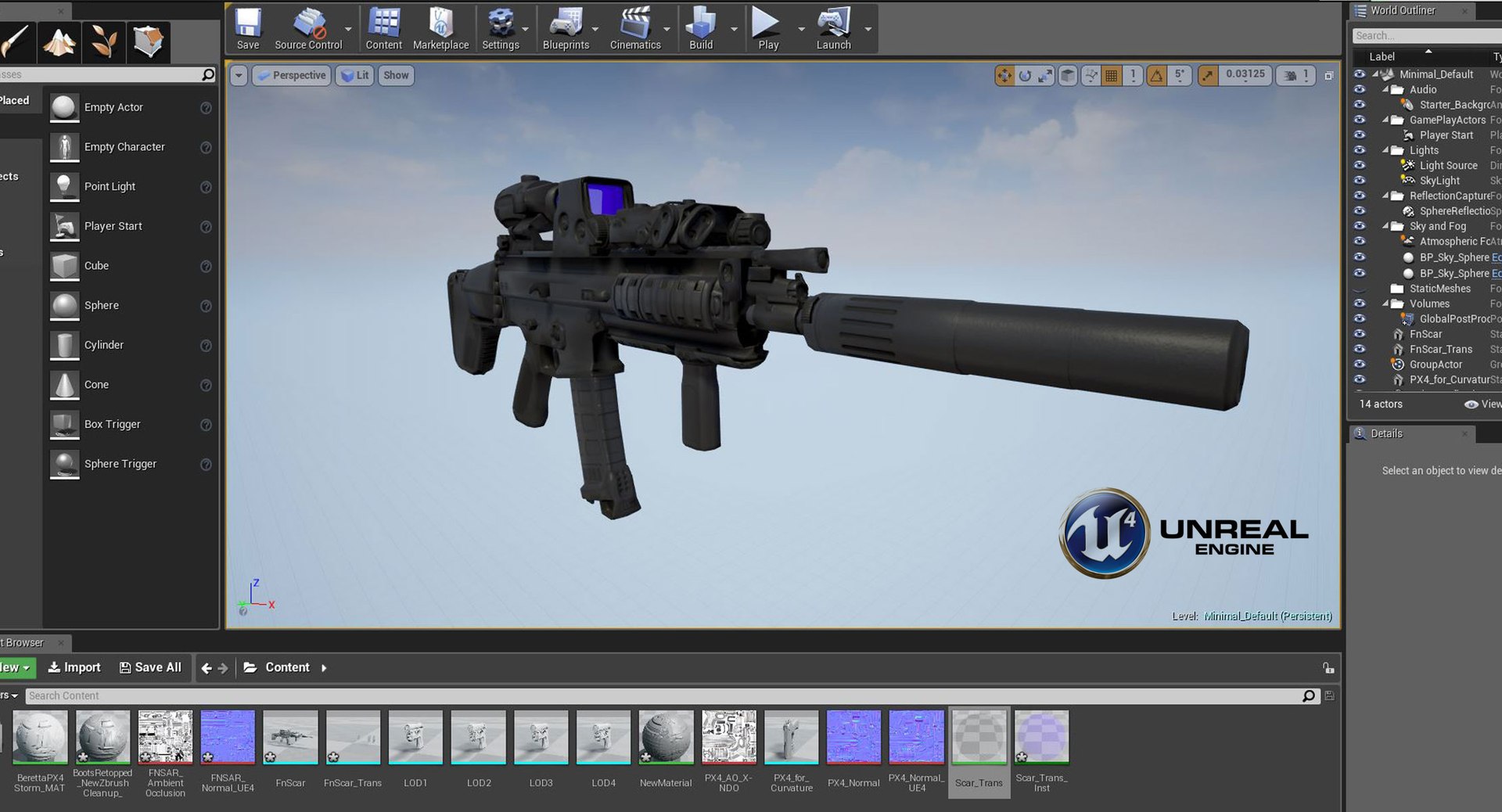Select the Foliage mode icon
This screenshot has width=1502, height=812.
click(x=104, y=41)
